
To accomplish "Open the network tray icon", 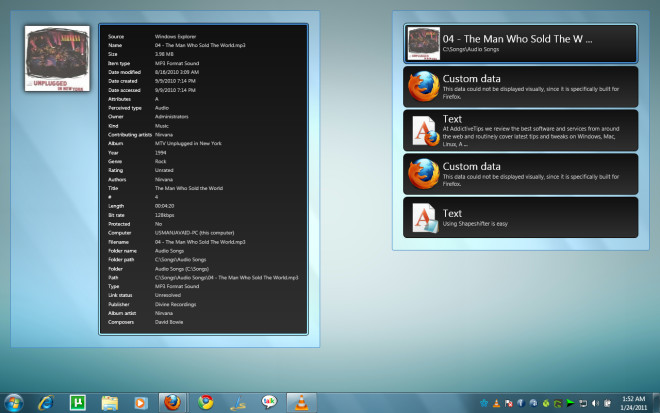I will [583, 403].
